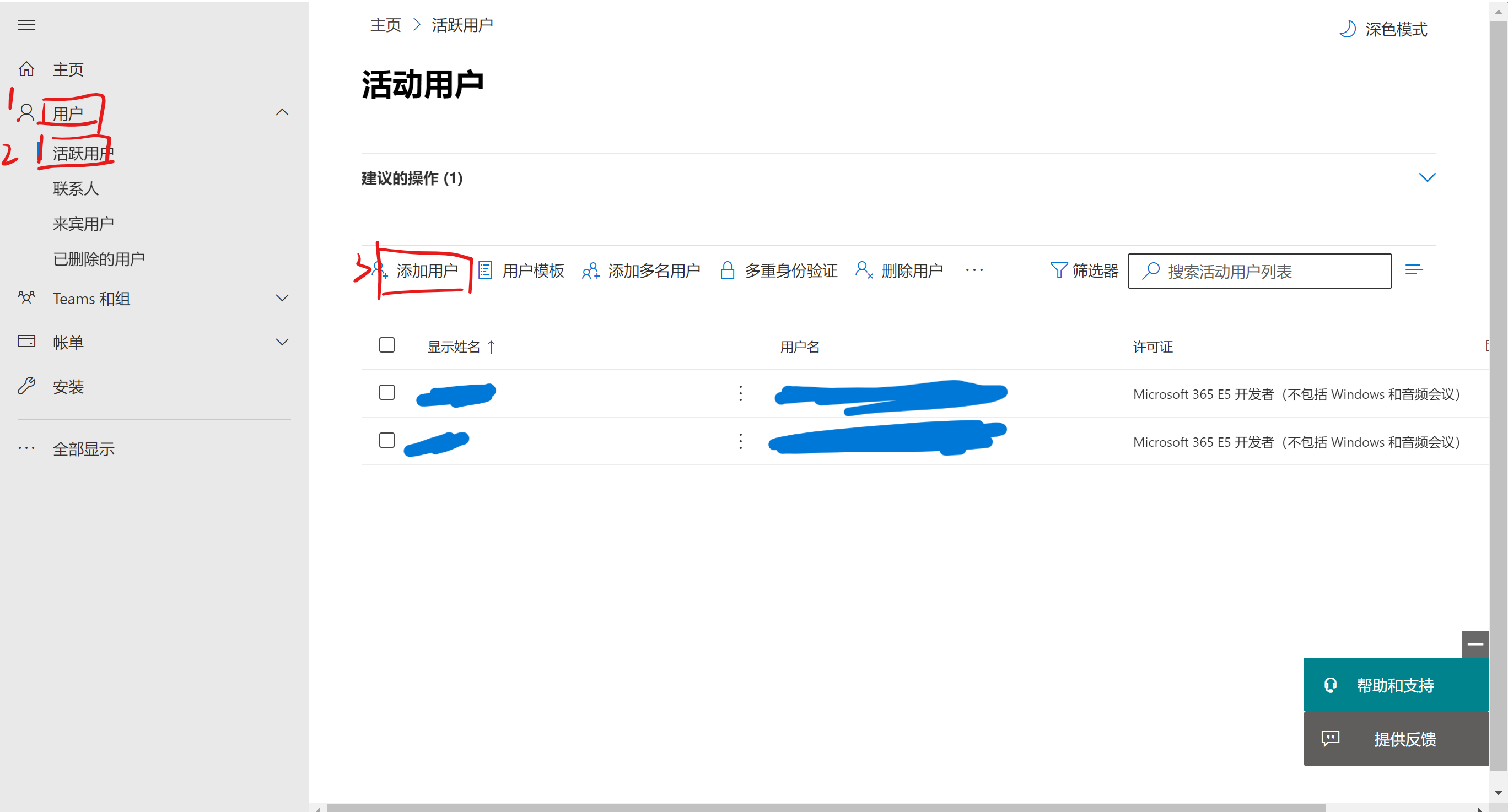
Task: Expand the Recommended actions section
Action: (x=1427, y=177)
